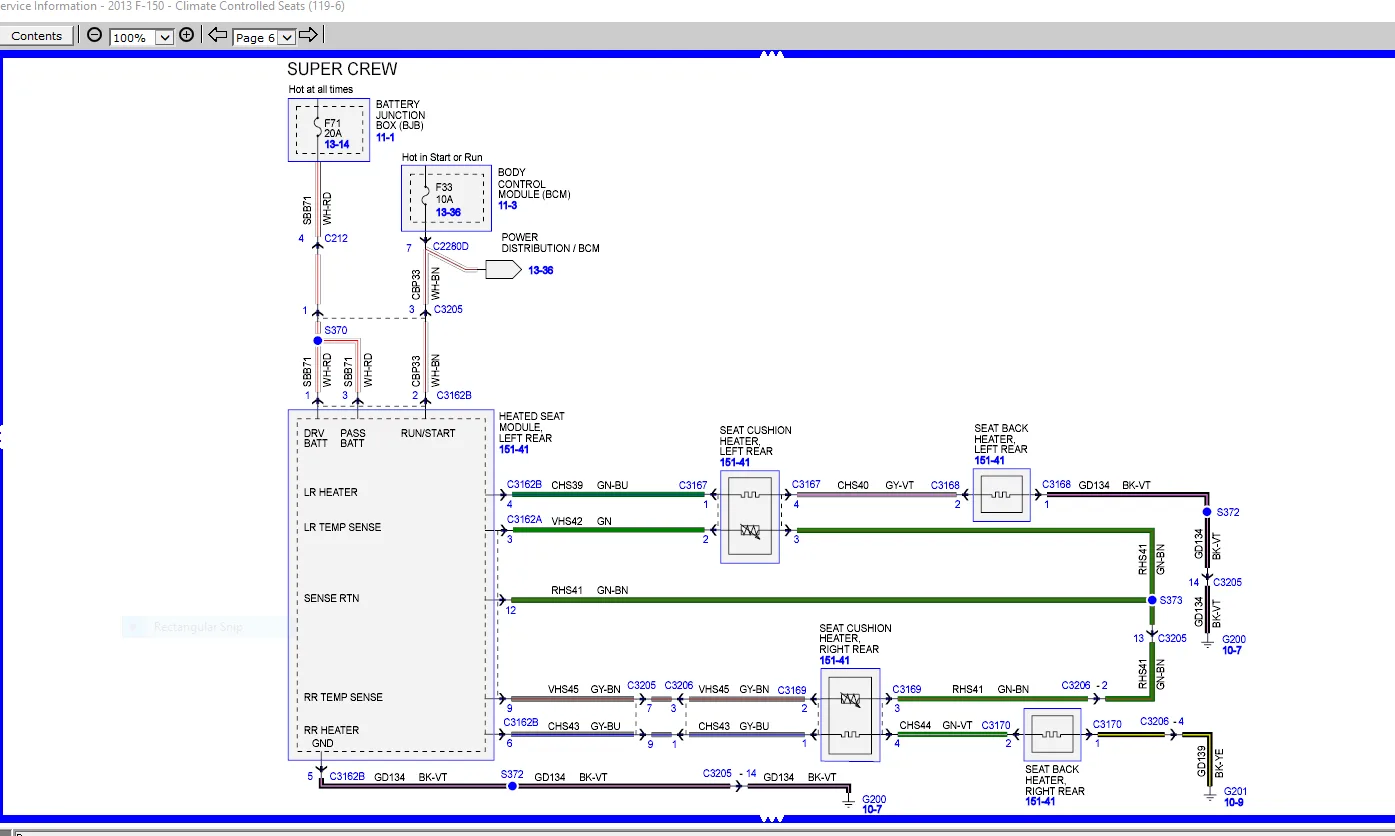Image resolution: width=1395 pixels, height=836 pixels.
Task: Follow the 11-1 Battery Junction Box link
Action: click(385, 137)
